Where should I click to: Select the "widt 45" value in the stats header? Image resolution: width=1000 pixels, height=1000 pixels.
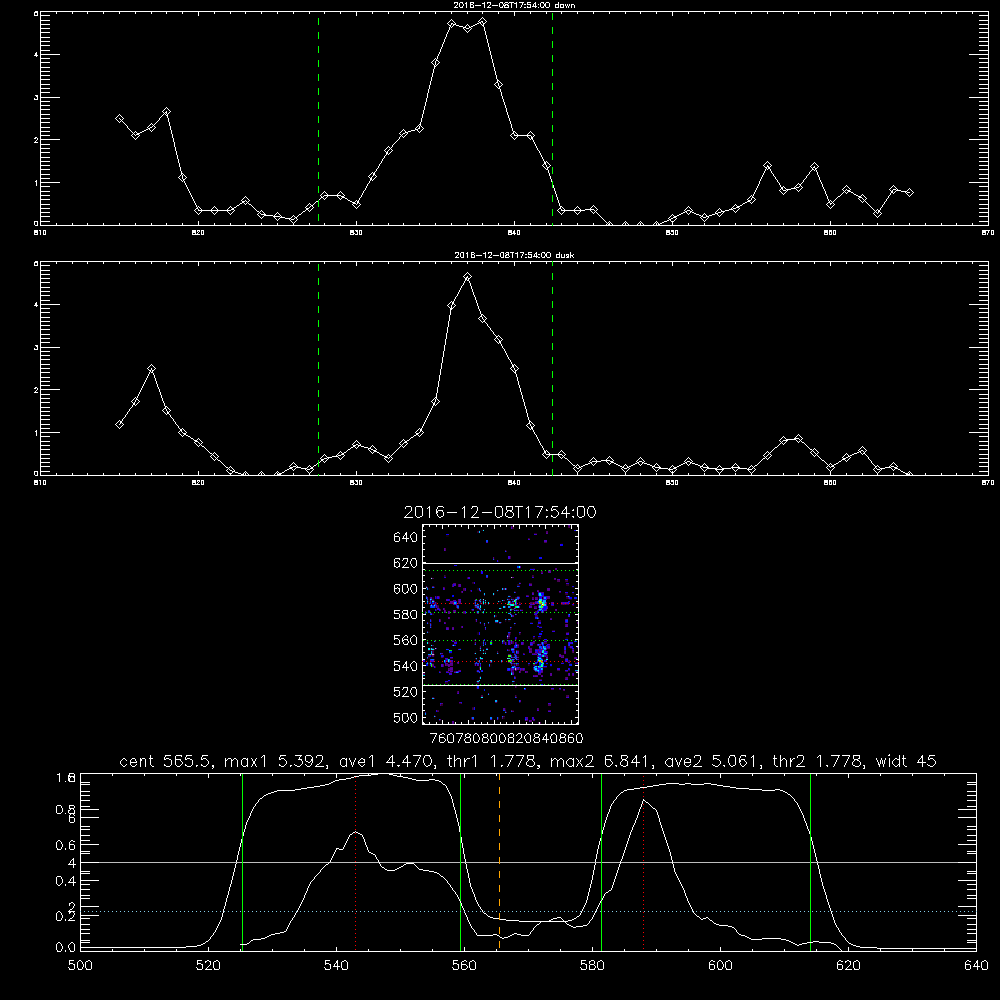pos(906,761)
